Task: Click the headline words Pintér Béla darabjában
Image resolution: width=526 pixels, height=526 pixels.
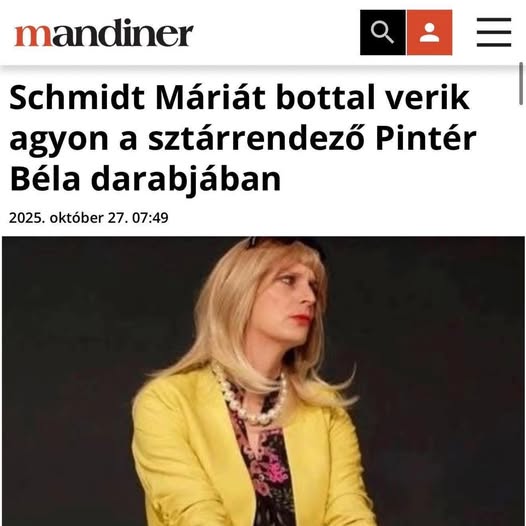Action: click(x=243, y=159)
